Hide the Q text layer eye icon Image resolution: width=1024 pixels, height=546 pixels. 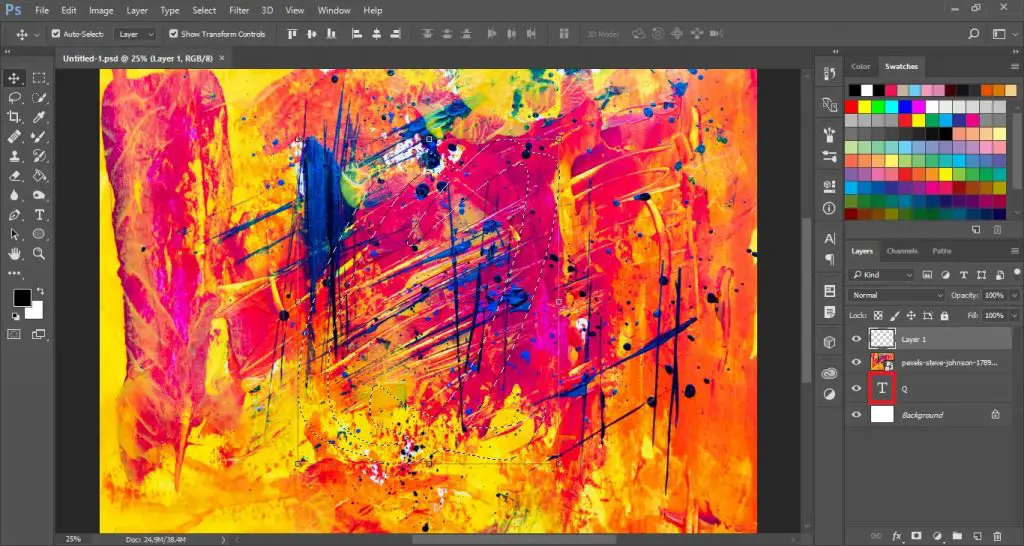[x=856, y=389]
